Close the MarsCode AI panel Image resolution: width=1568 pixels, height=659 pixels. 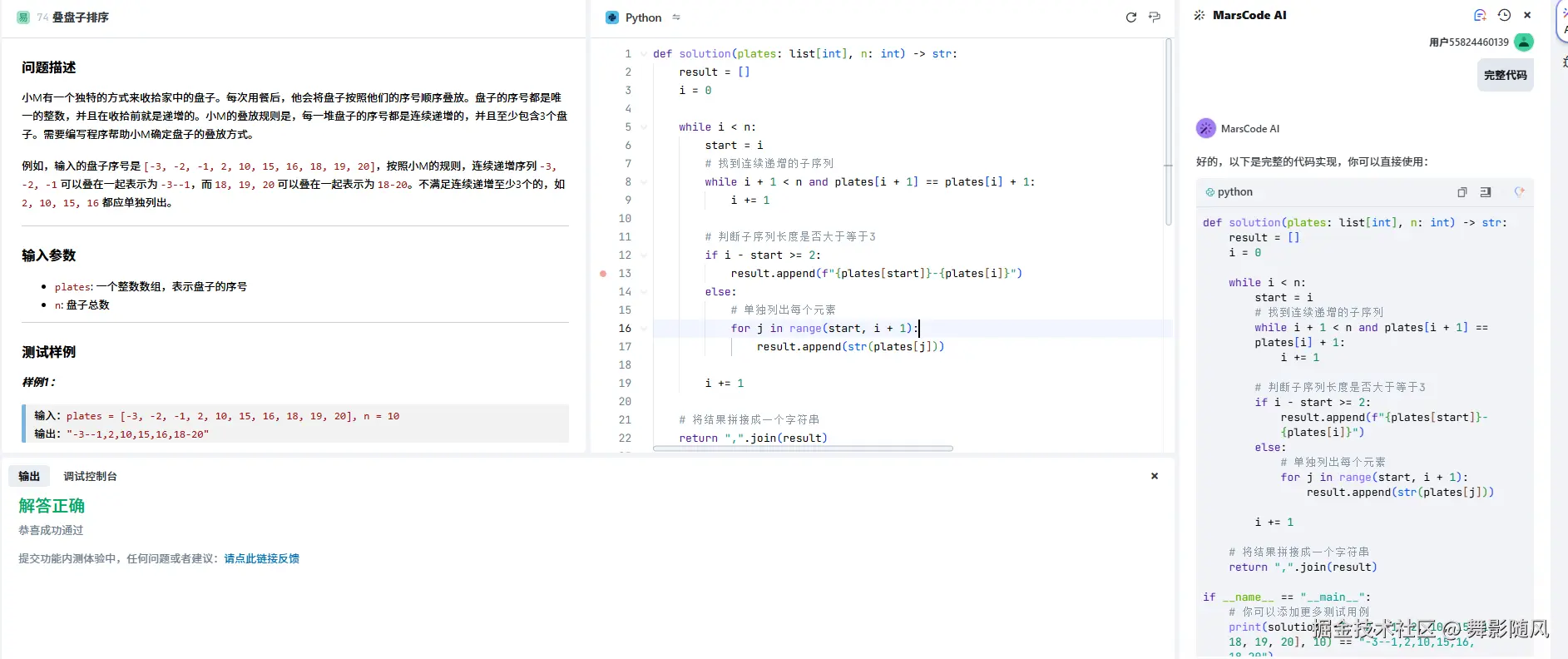pos(1527,15)
